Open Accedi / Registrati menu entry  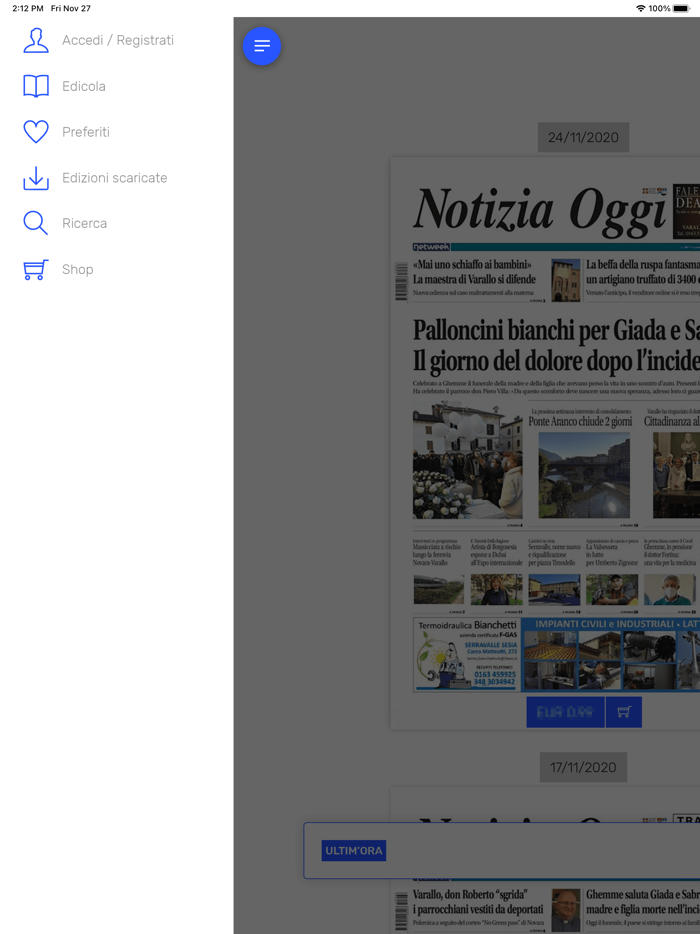(x=118, y=41)
